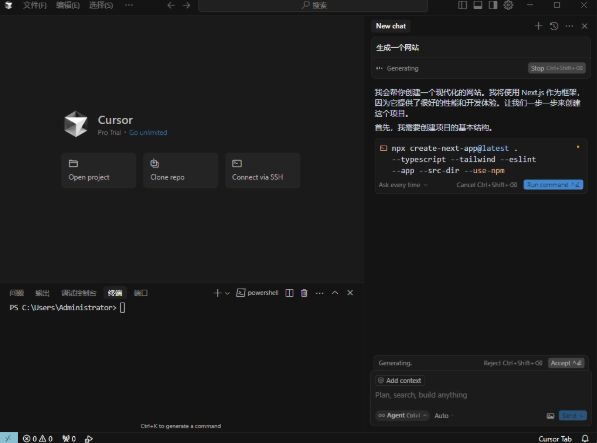597x443 pixels.
Task: Click the Go unlimited link
Action: [148, 132]
